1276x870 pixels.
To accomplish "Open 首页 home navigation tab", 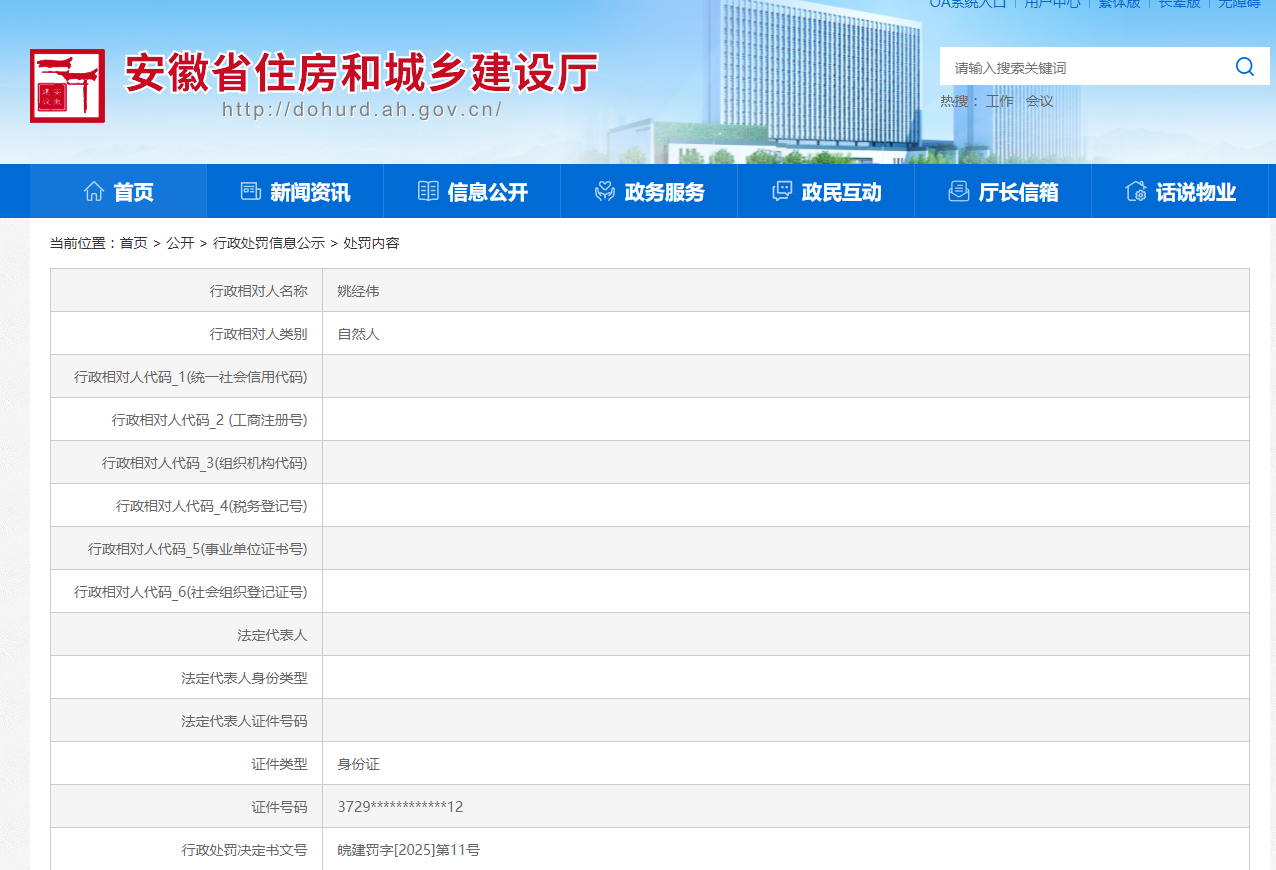I will click(x=118, y=192).
